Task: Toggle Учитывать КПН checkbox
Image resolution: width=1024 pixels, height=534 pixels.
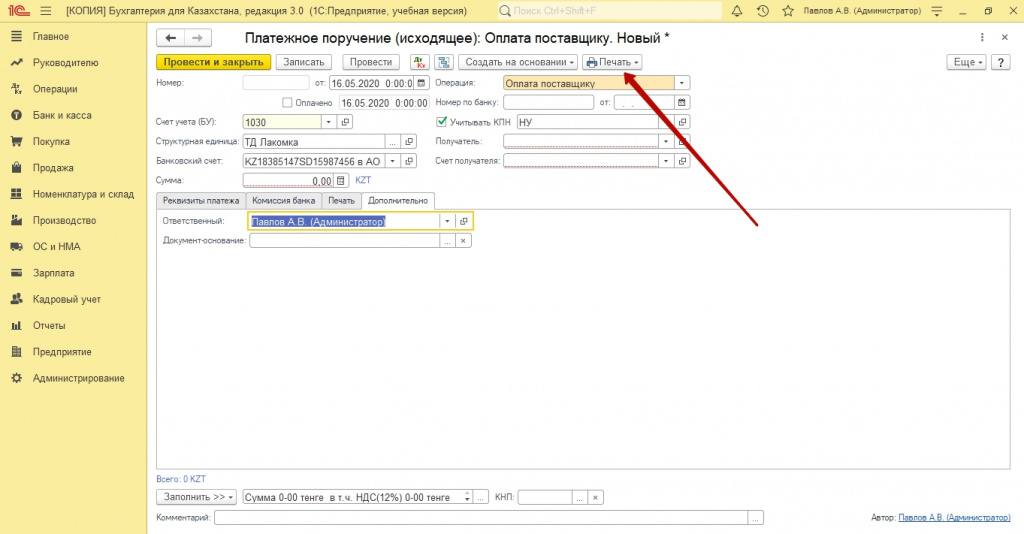Action: 441,121
